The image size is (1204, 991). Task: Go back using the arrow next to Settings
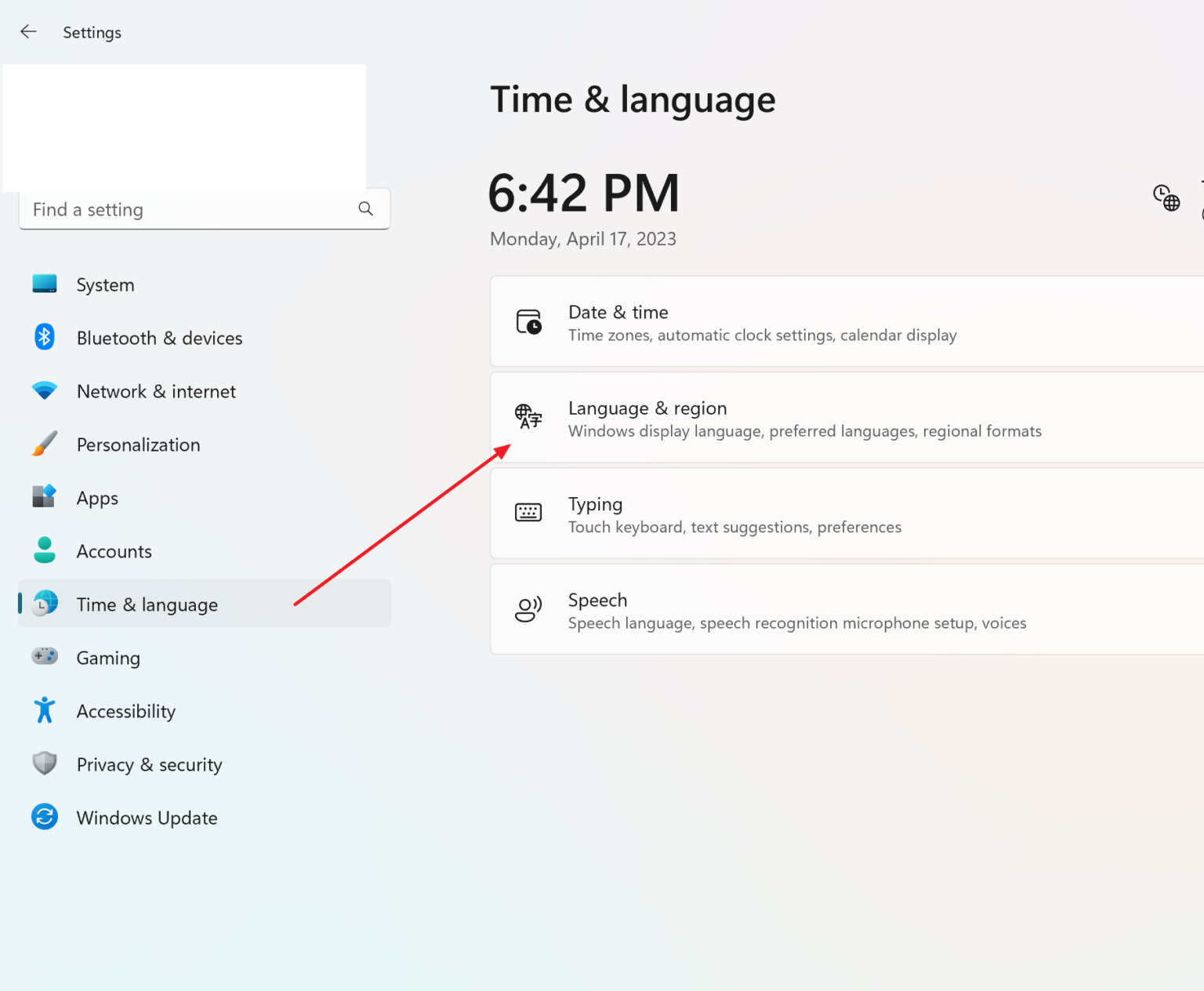coord(29,31)
